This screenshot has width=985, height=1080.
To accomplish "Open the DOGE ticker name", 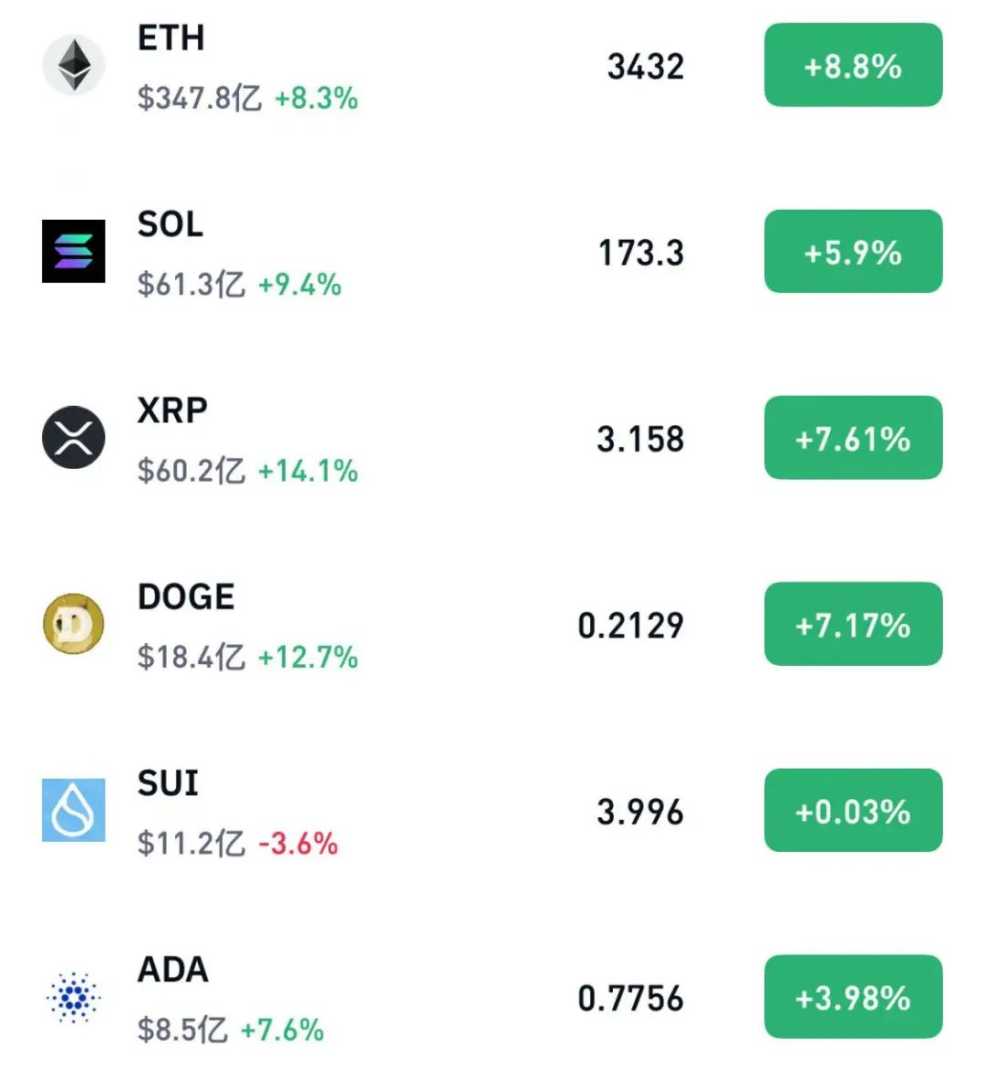I will coord(186,597).
